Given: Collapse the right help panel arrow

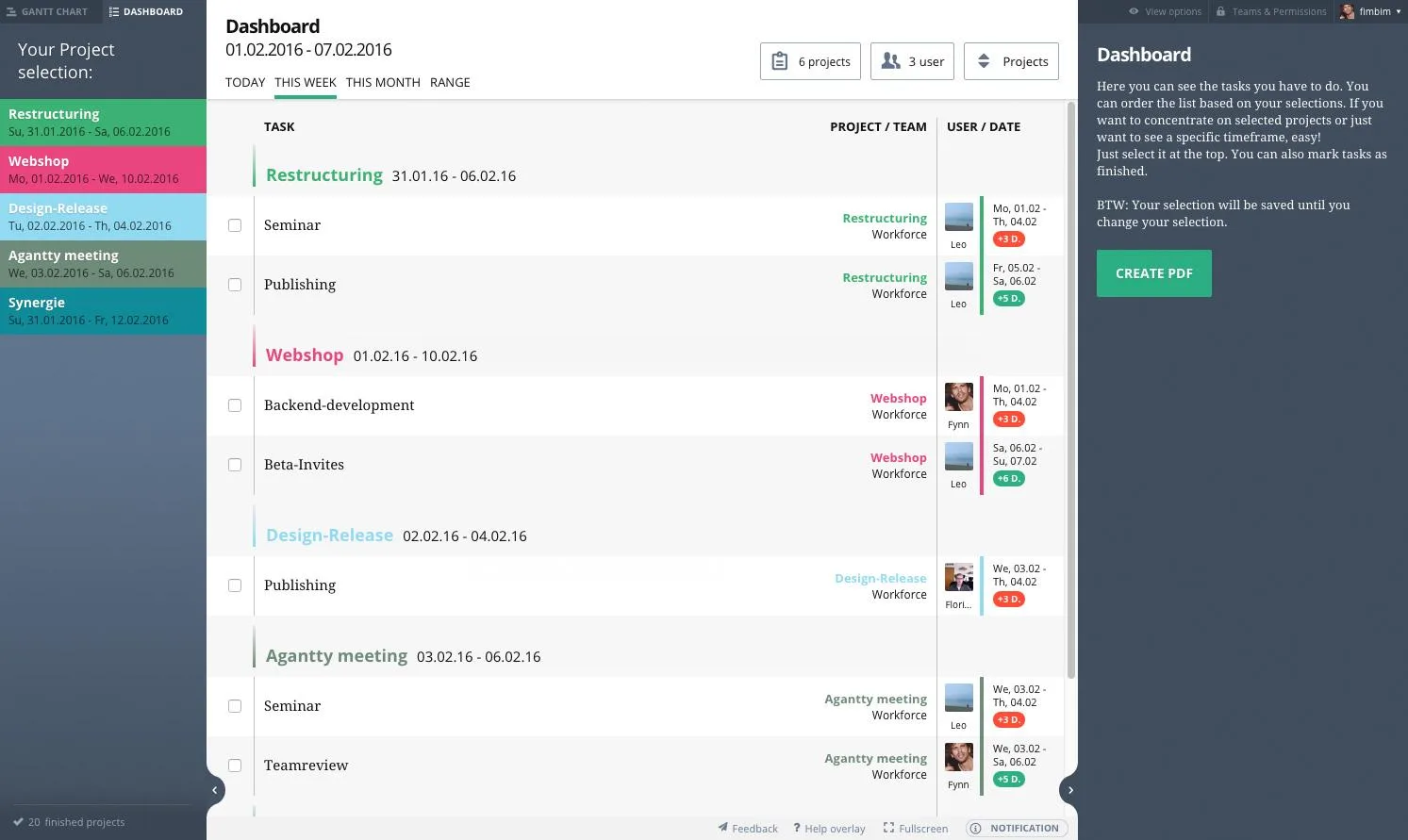Looking at the screenshot, I should (1069, 790).
